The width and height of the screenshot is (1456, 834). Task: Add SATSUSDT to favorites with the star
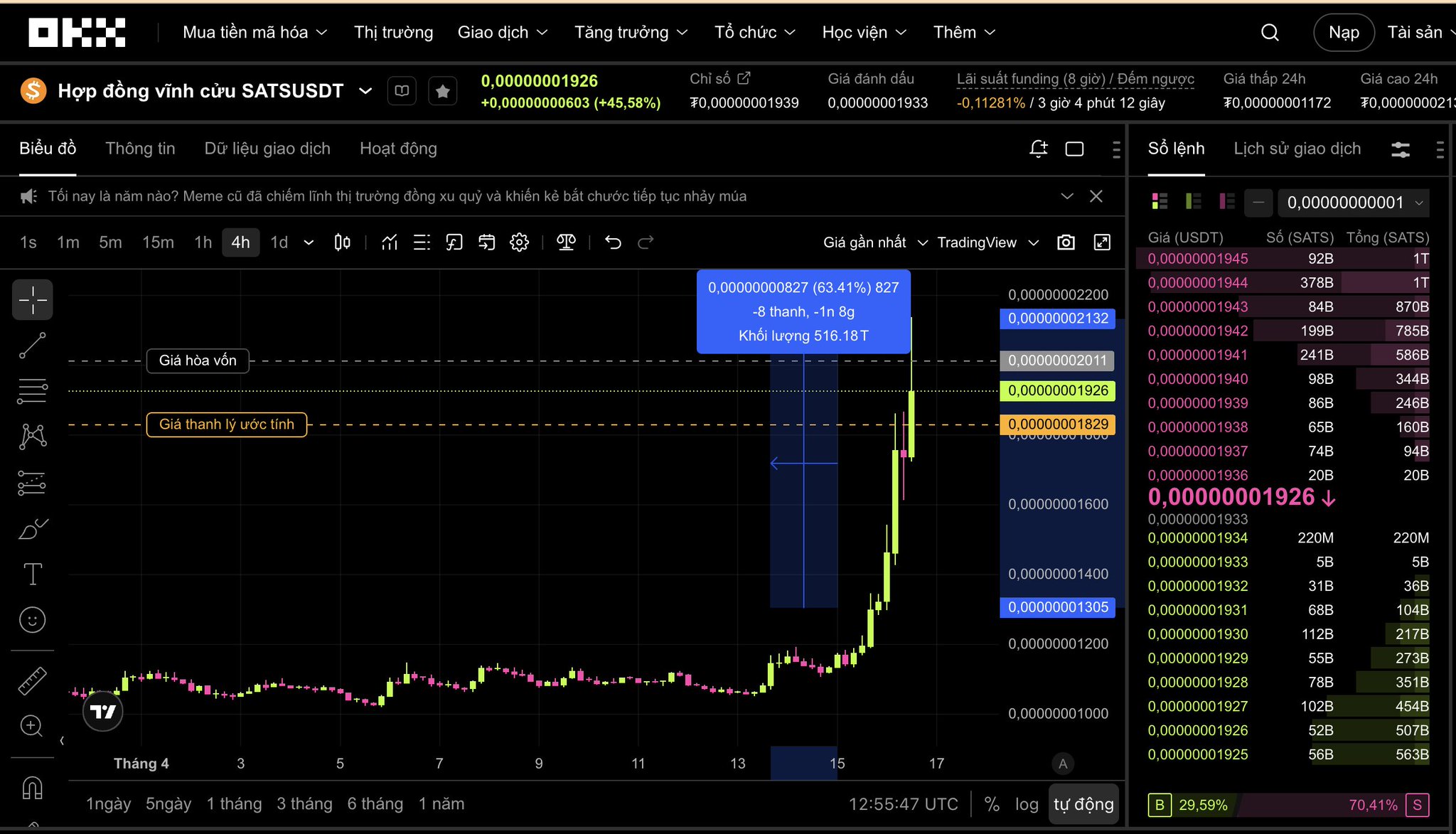pos(442,91)
